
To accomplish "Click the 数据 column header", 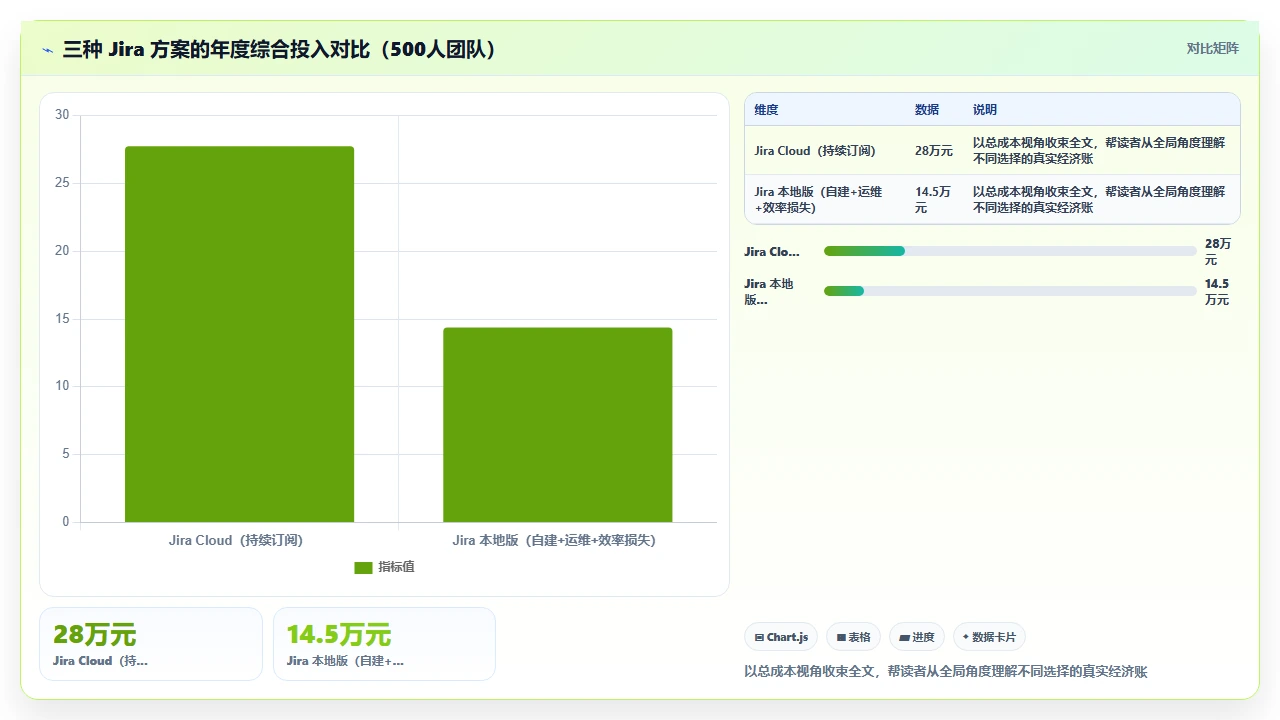I will (927, 110).
